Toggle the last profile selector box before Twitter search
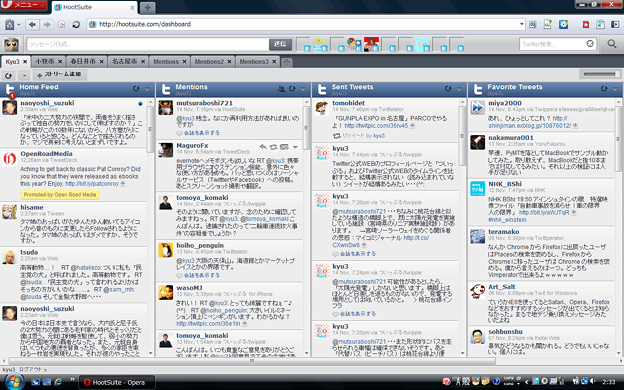The width and height of the screenshot is (624, 390). coord(457,44)
